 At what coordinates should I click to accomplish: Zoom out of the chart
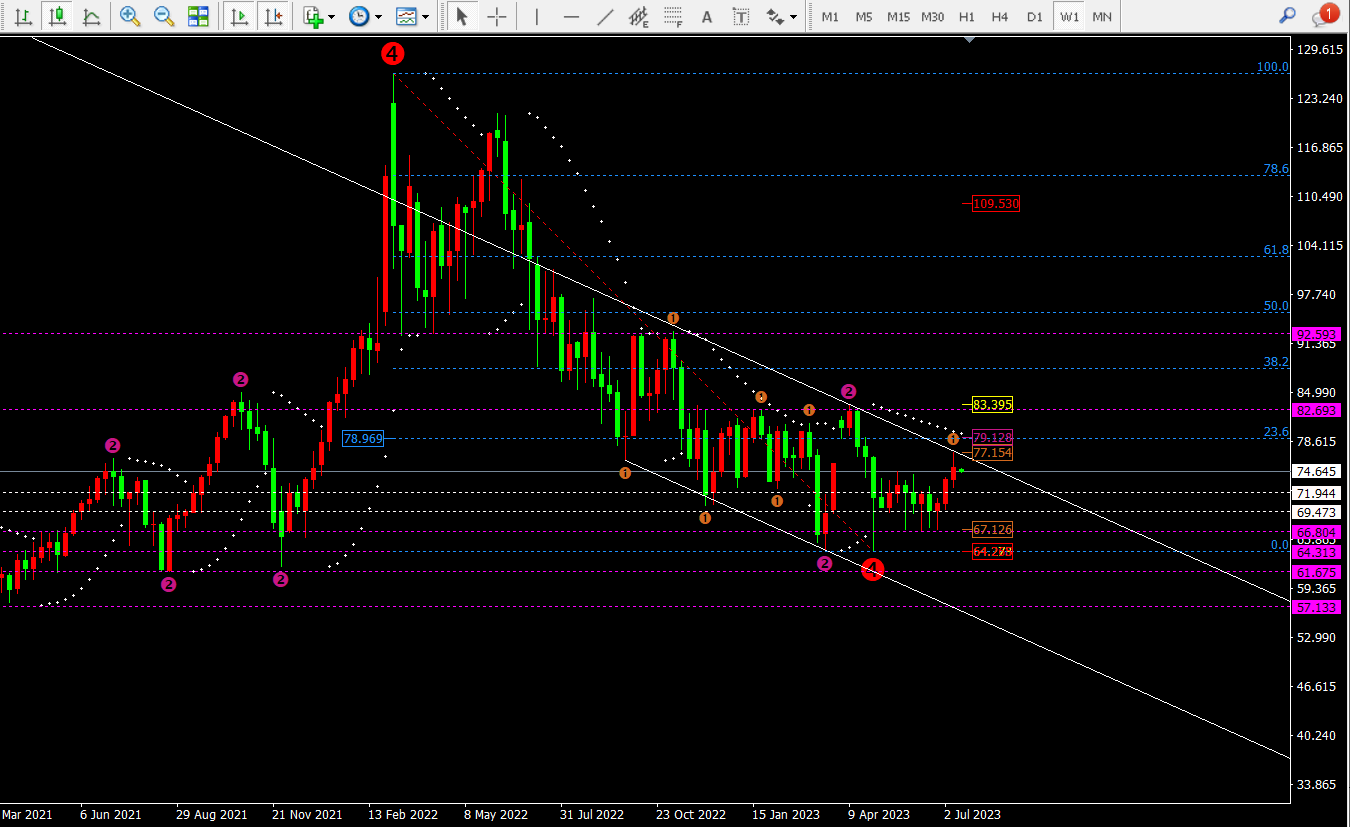coord(164,16)
